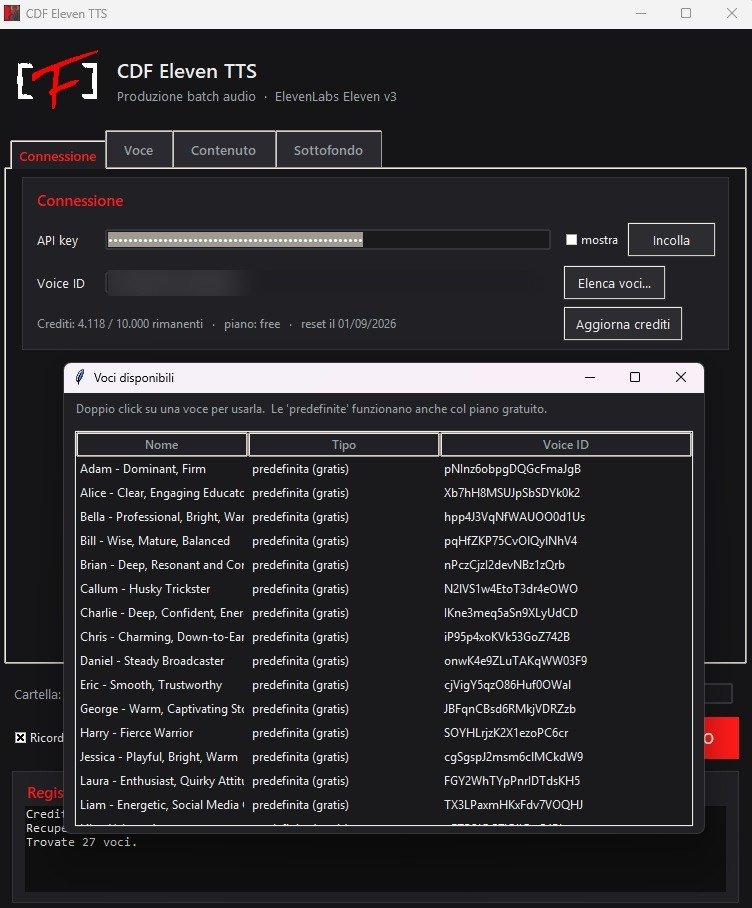Switch to the Connessione tab
The image size is (752, 908).
pyautogui.click(x=57, y=156)
